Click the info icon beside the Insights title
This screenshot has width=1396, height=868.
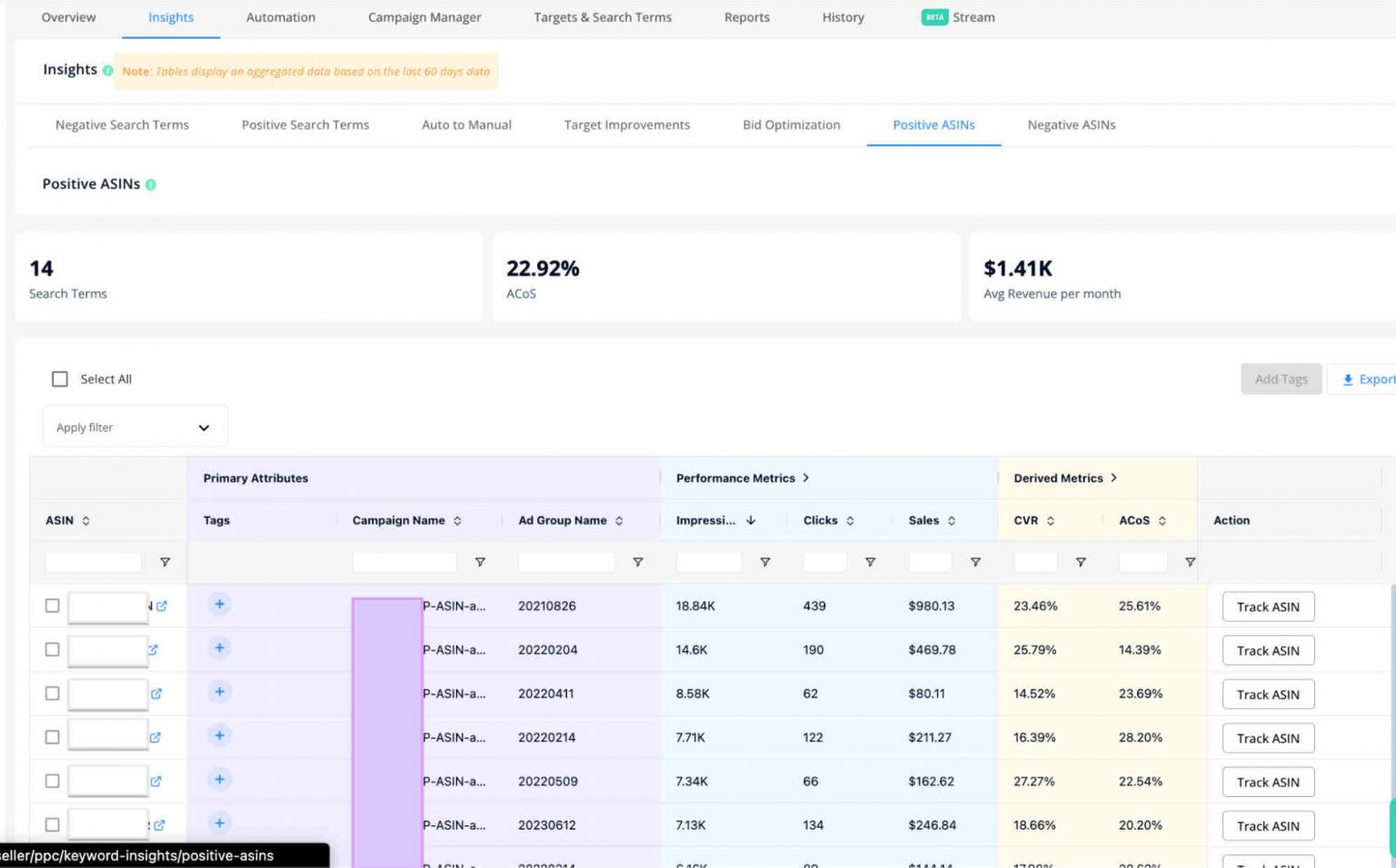109,70
